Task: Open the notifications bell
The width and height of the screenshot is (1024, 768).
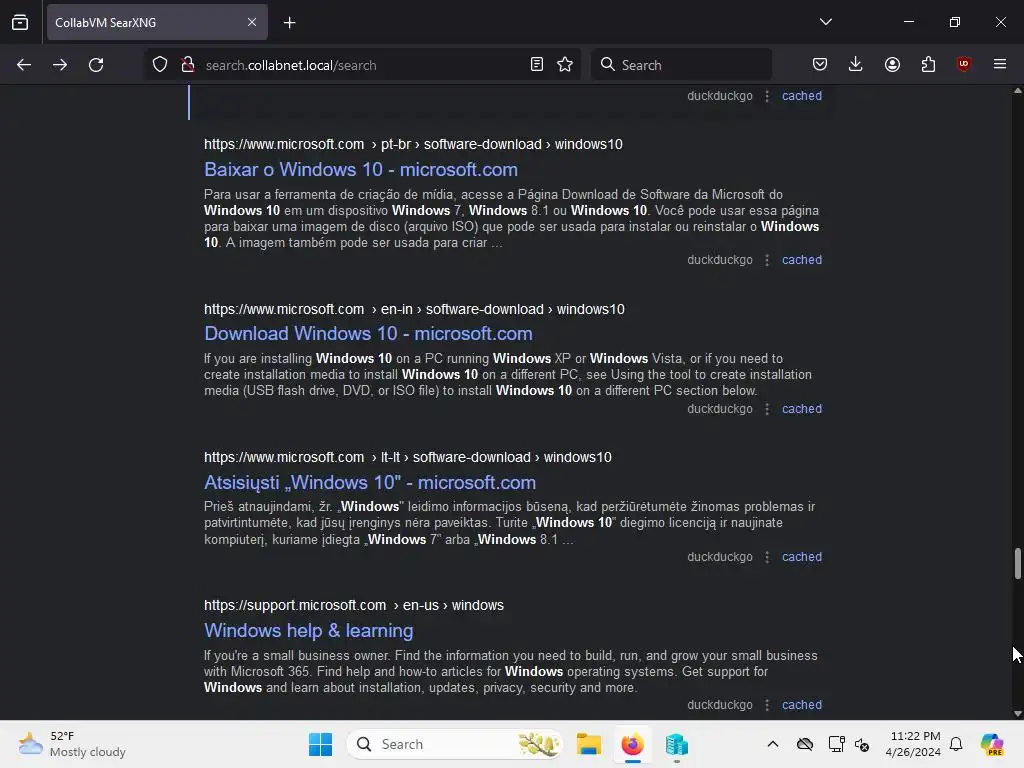Action: (956, 744)
